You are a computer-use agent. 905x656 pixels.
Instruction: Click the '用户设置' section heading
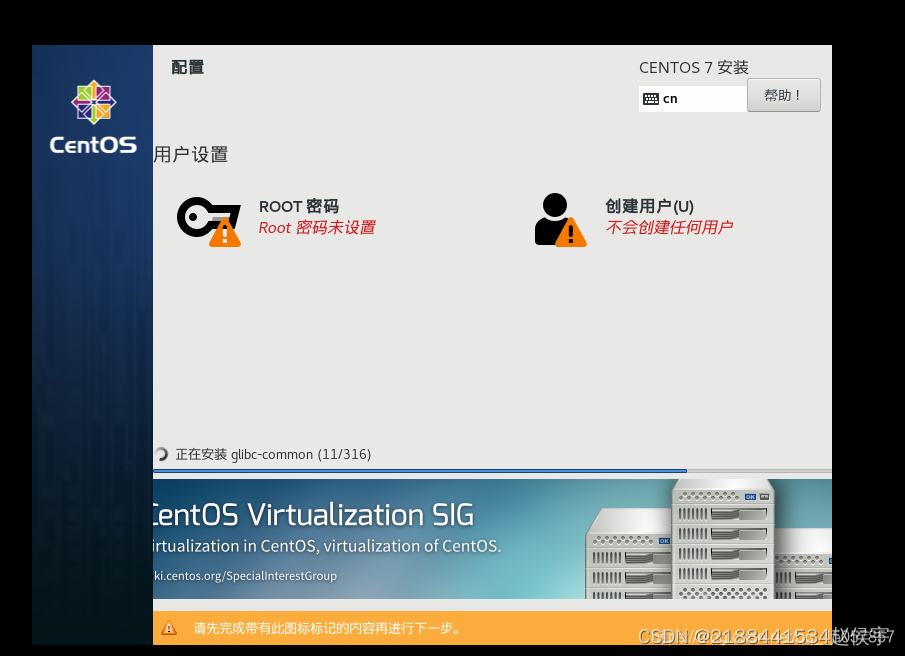point(191,155)
